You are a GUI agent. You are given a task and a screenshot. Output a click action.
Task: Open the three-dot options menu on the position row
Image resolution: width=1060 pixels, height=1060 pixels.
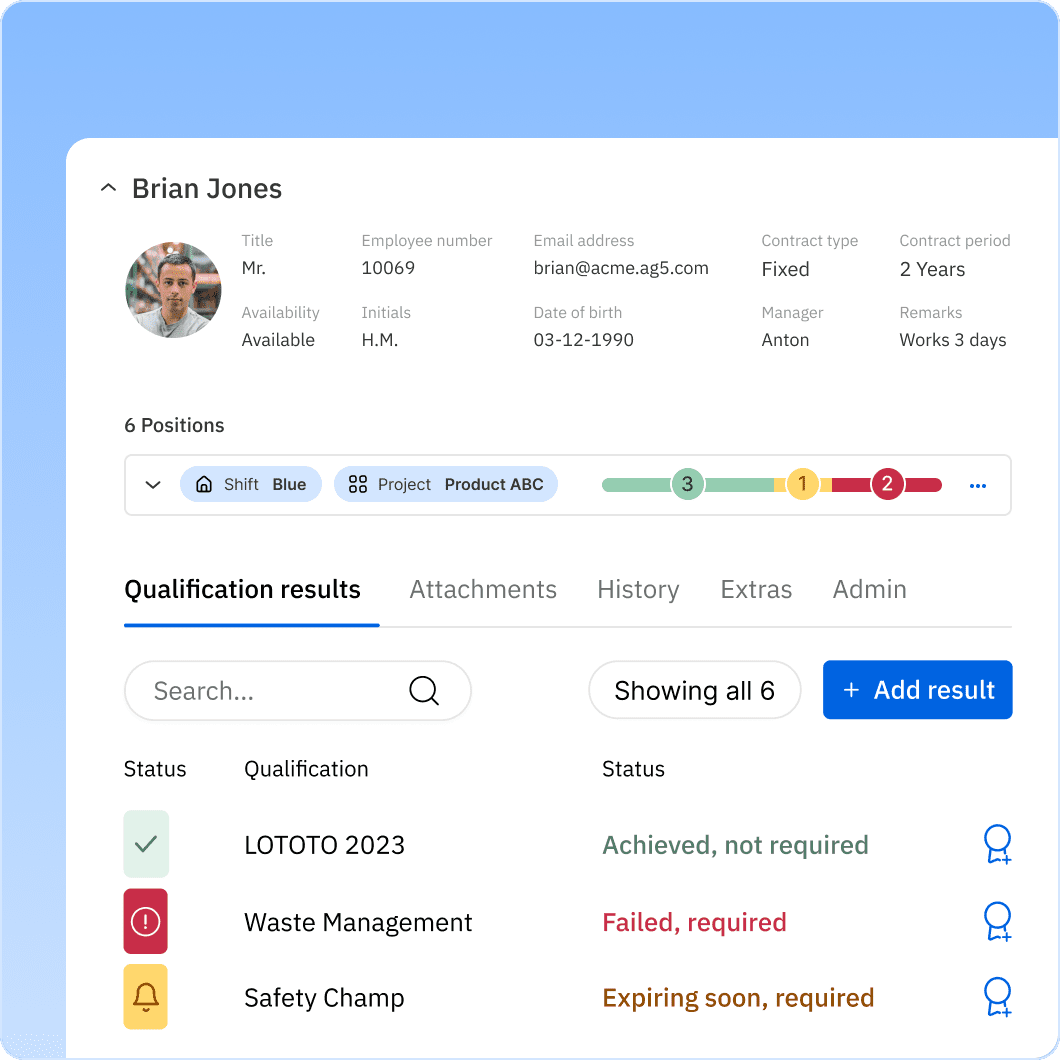[x=977, y=484]
